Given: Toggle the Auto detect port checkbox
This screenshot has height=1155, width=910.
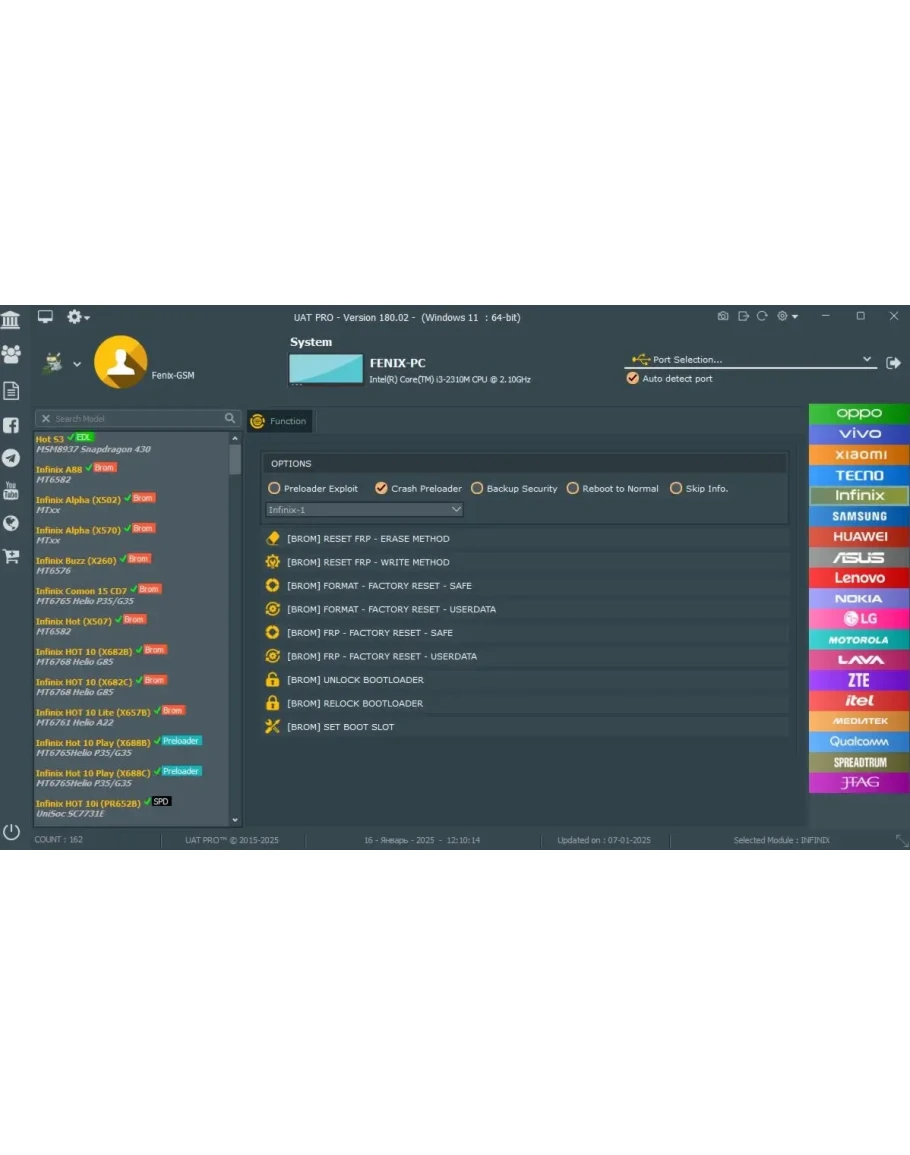Looking at the screenshot, I should pyautogui.click(x=632, y=379).
